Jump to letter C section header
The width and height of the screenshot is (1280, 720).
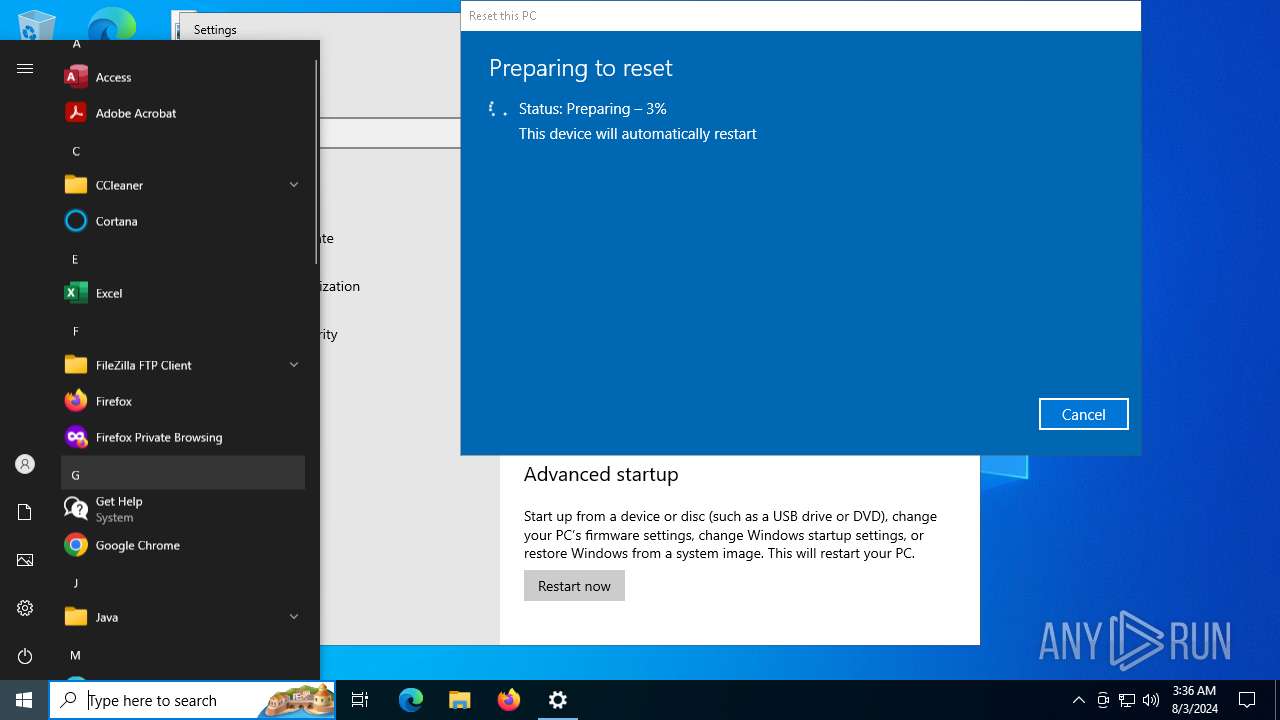click(183, 151)
